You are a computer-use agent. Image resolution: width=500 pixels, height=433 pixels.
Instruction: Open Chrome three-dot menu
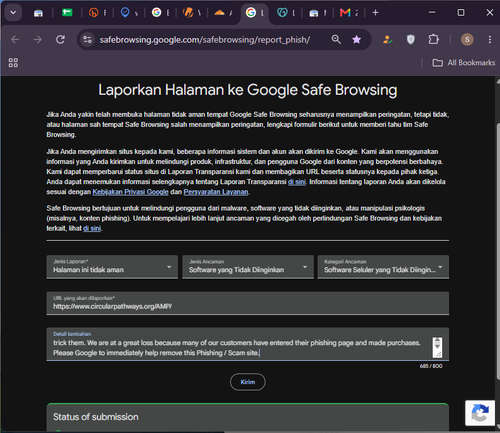click(x=490, y=40)
